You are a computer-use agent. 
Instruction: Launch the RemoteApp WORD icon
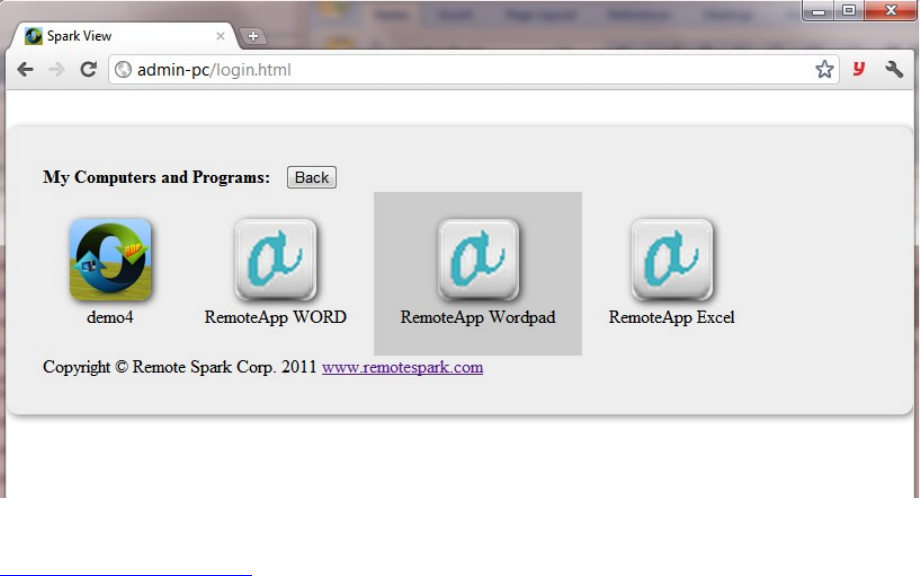[275, 259]
